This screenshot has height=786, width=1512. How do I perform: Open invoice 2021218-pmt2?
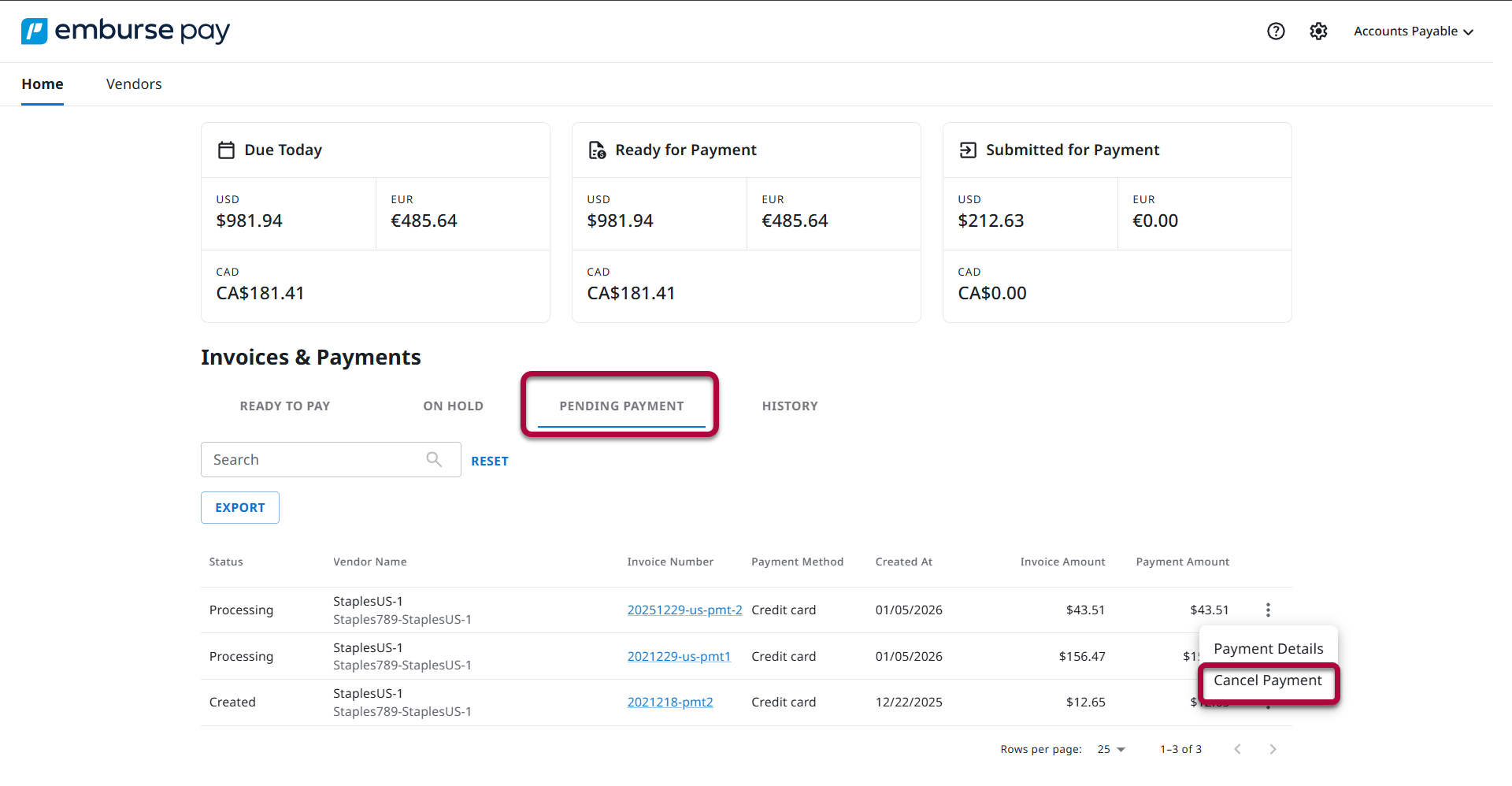click(x=670, y=702)
